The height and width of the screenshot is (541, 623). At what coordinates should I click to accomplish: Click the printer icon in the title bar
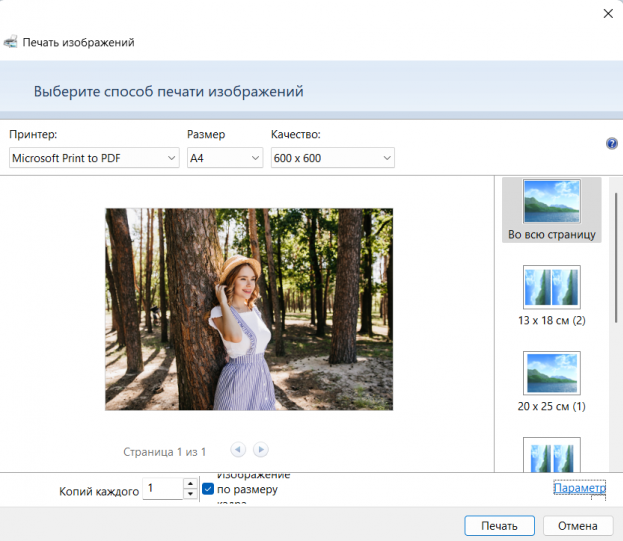pyautogui.click(x=10, y=43)
